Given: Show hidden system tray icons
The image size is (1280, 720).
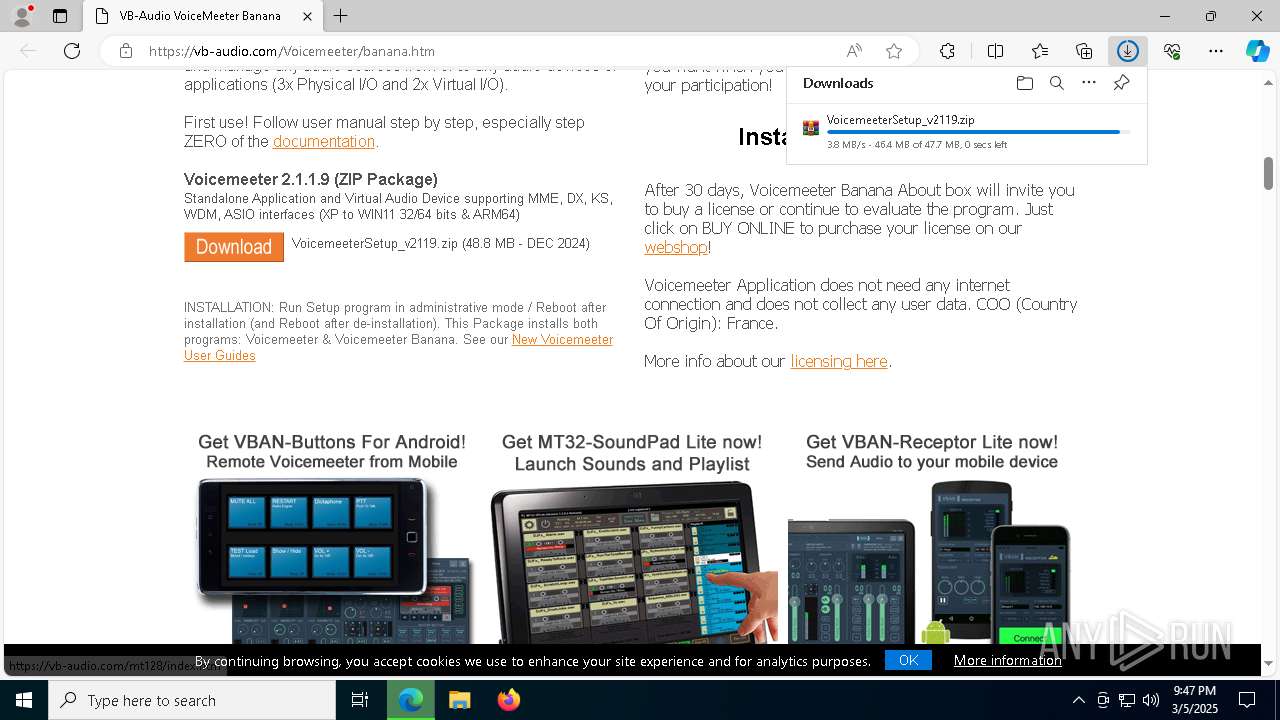Looking at the screenshot, I should tap(1078, 700).
